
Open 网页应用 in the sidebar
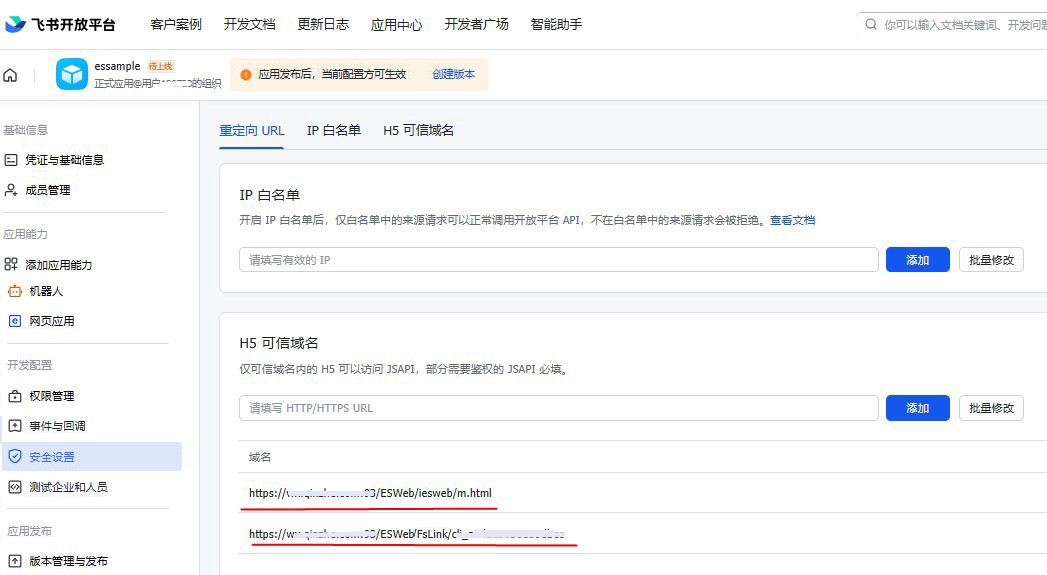[52, 321]
